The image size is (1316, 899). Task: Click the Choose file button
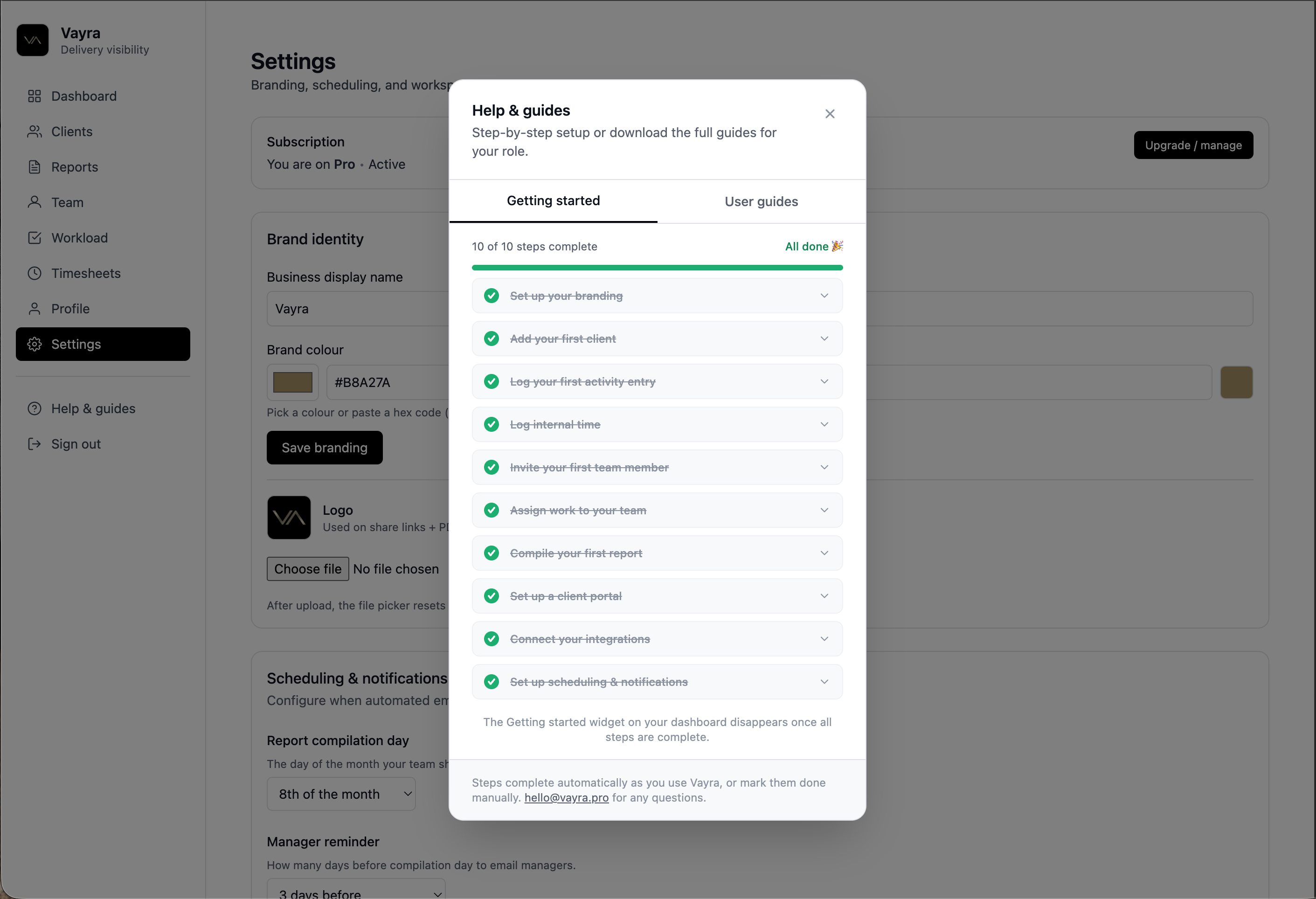(x=307, y=569)
